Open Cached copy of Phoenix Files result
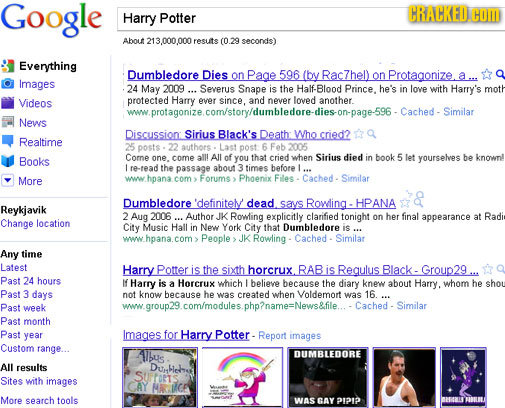505x408 pixels. click(x=317, y=178)
